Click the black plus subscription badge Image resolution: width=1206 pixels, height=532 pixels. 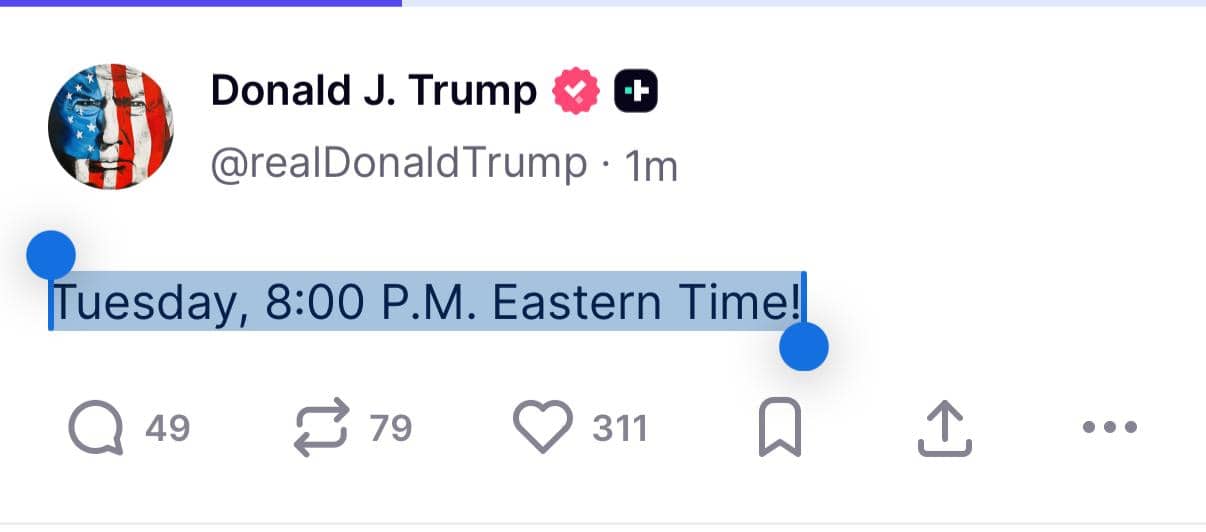click(x=635, y=92)
